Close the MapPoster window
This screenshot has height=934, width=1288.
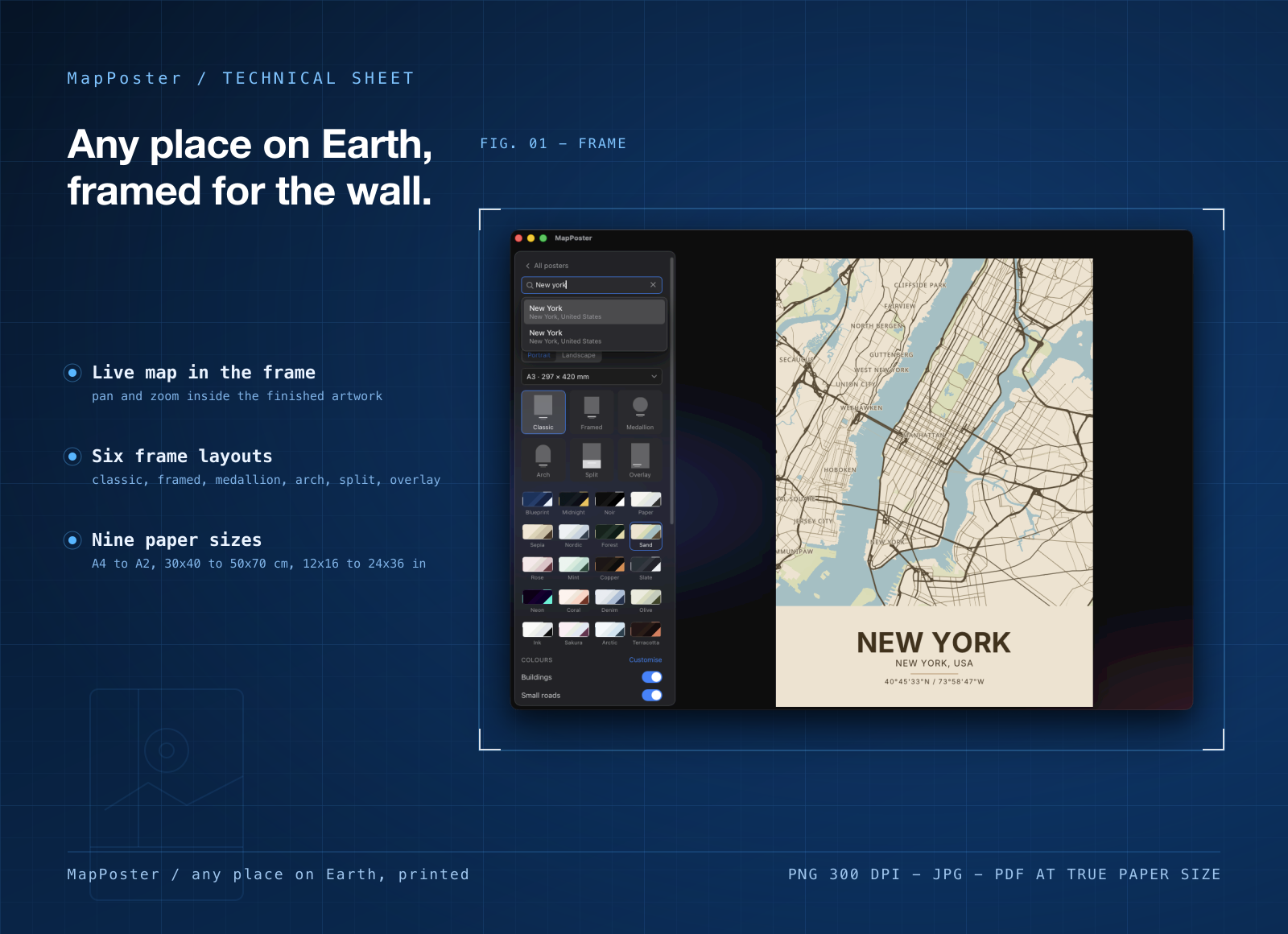point(519,238)
